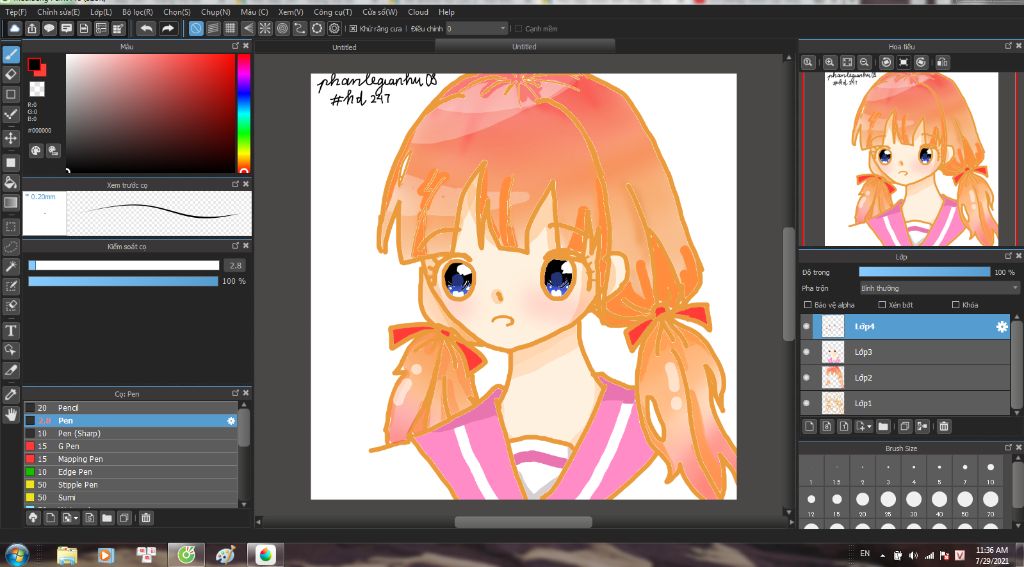Open settings gear for layer Lớp4
This screenshot has height=567, width=1024.
1002,327
